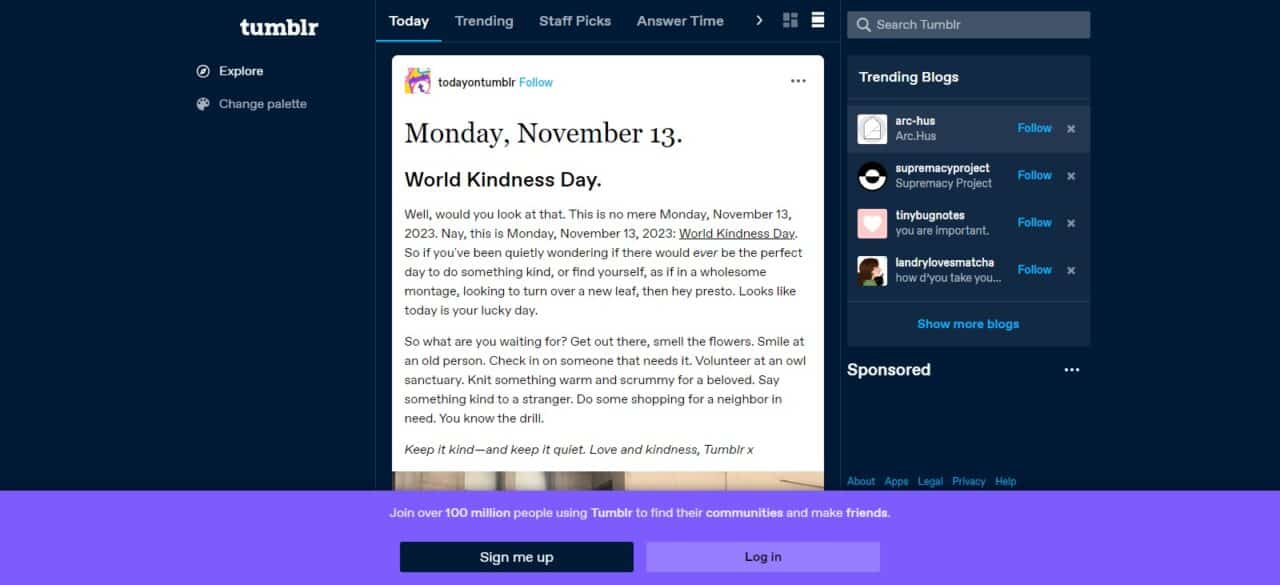Open landrylovesmatcha blog avatar

click(872, 270)
